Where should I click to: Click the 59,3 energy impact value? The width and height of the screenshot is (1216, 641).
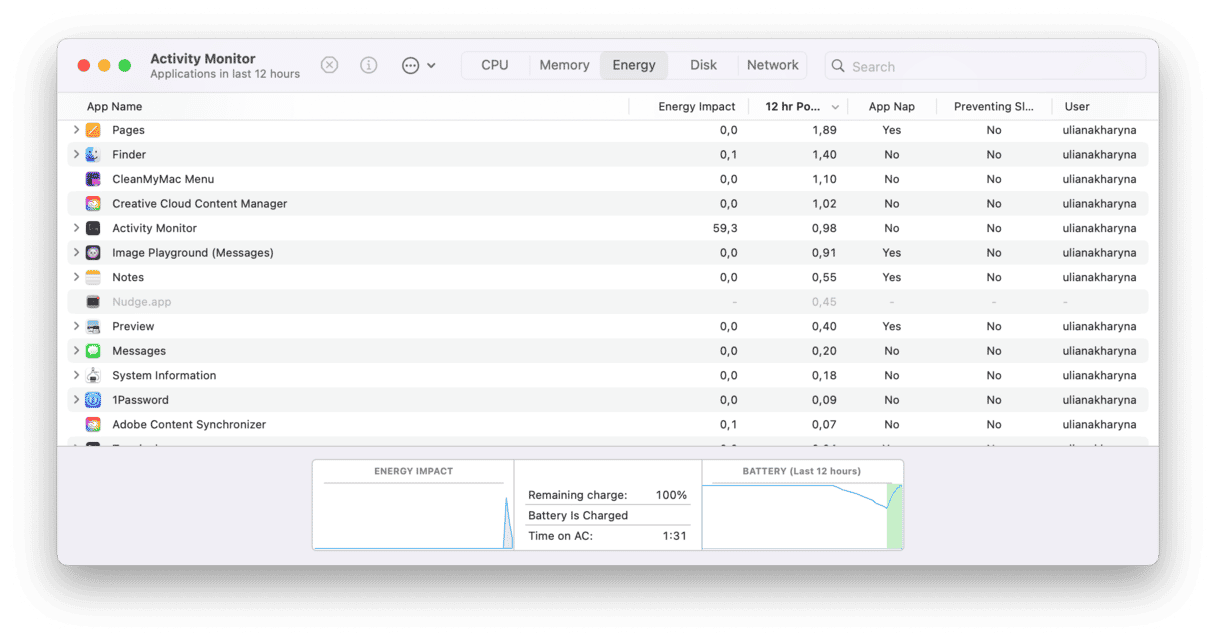(724, 228)
